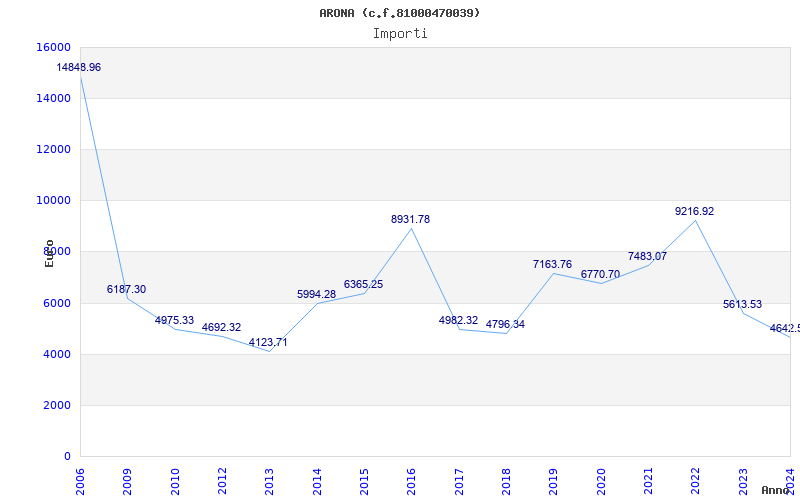Click the x-axis year 2023
The image size is (800, 500).
(743, 482)
